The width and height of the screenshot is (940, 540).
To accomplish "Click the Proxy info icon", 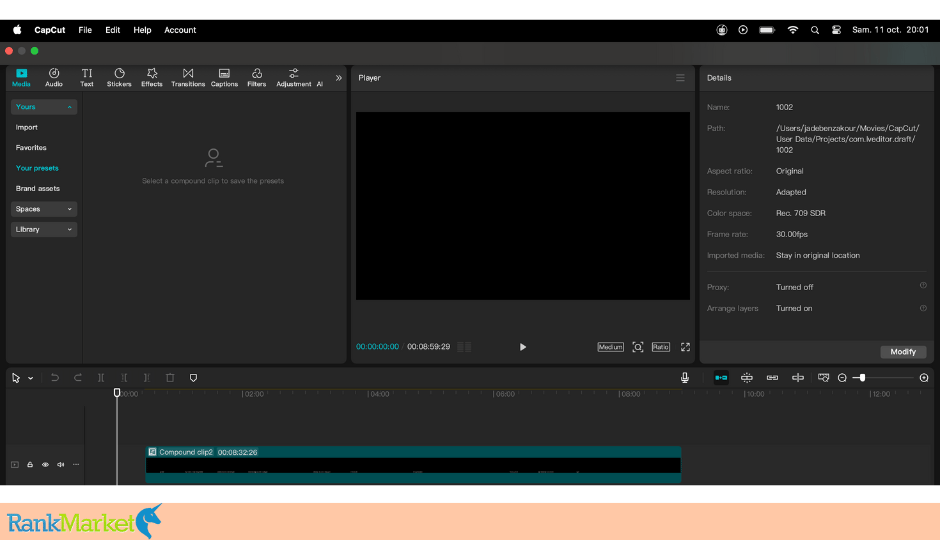I will coord(923,286).
